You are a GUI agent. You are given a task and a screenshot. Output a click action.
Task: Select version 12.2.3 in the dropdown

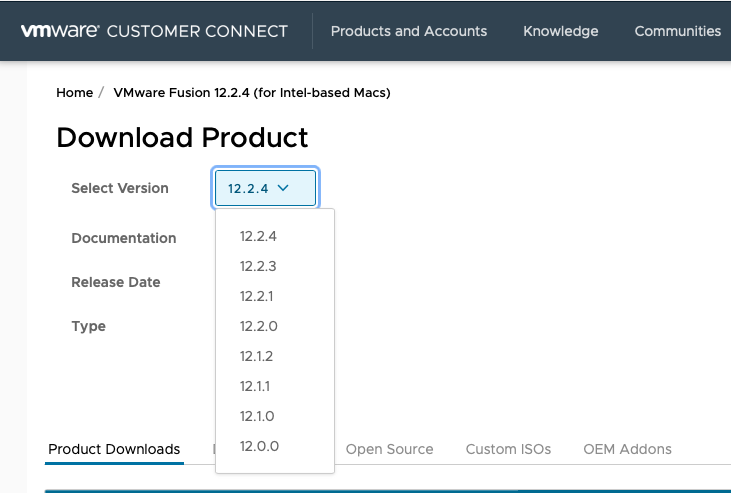258,267
